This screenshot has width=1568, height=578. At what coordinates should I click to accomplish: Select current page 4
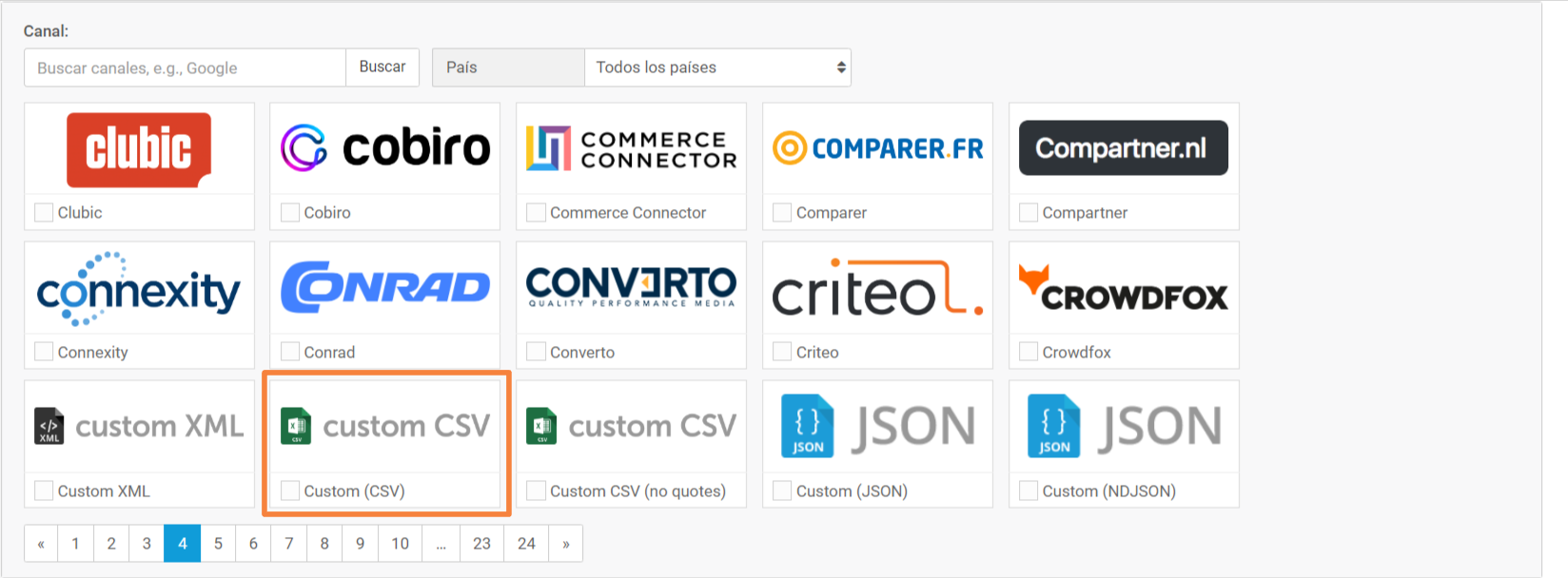183,544
